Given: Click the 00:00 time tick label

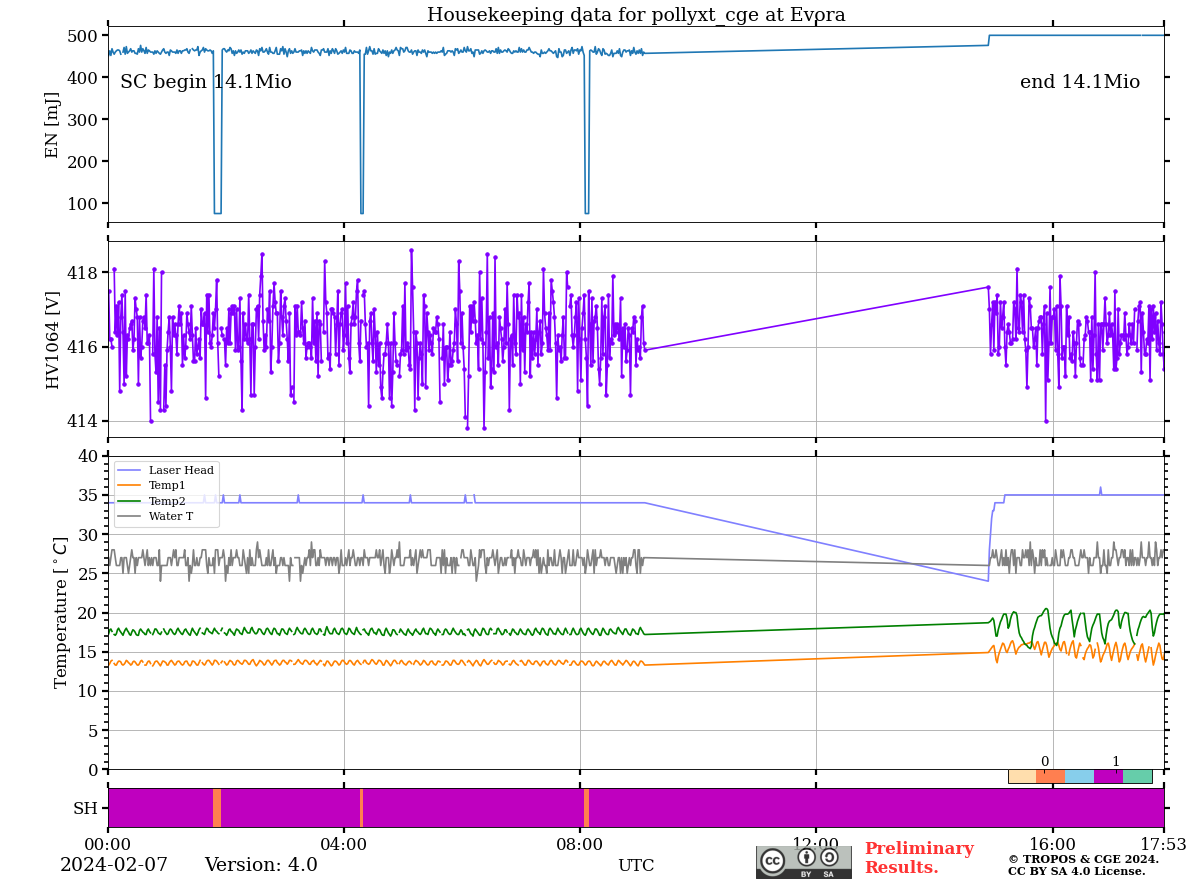Looking at the screenshot, I should click(108, 844).
